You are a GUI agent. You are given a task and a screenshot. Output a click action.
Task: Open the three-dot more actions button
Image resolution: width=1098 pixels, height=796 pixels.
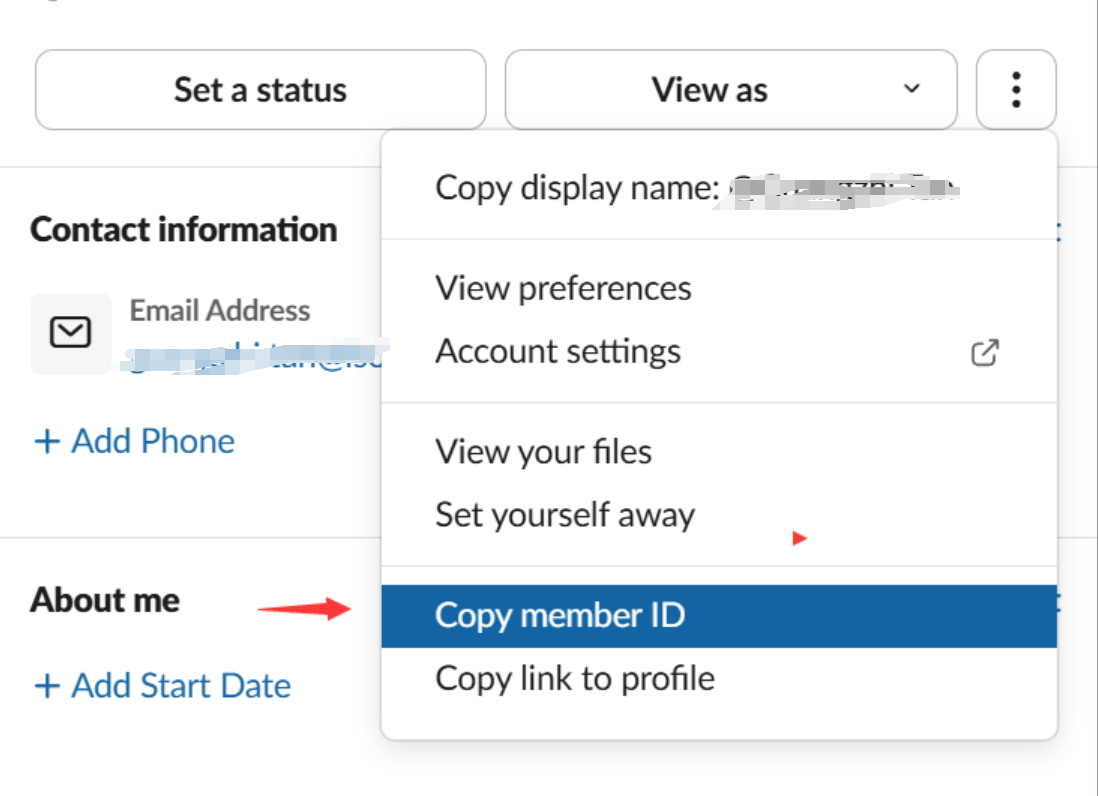pos(1016,90)
